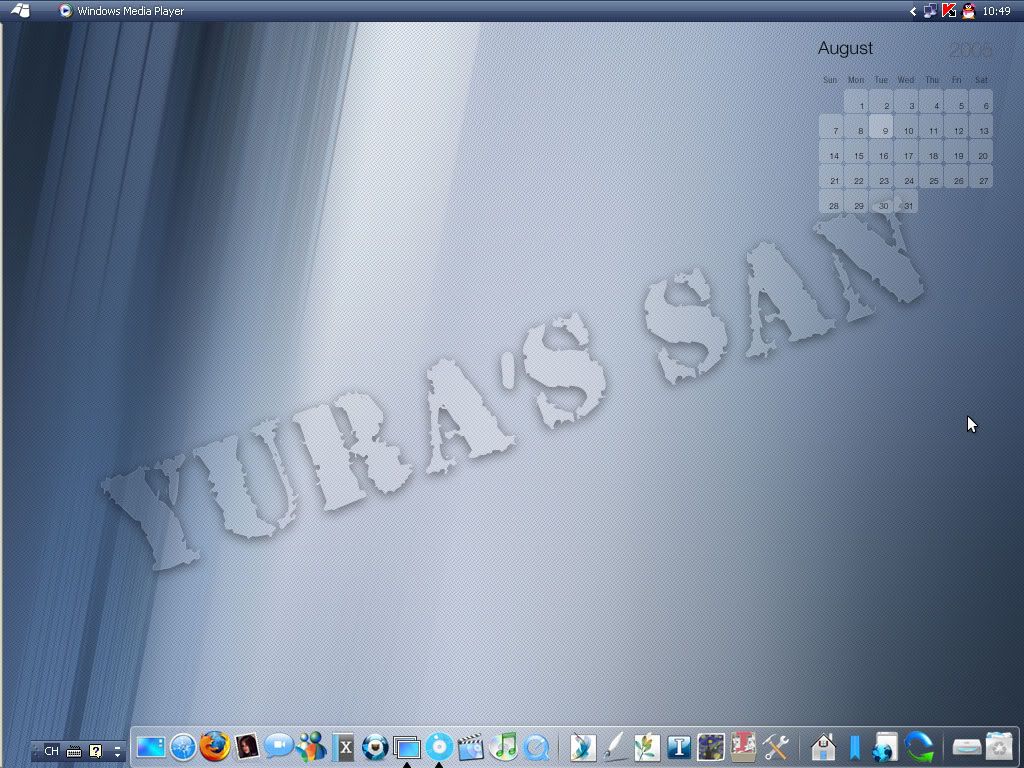Switch CH input language indicator
1024x768 pixels.
51,751
